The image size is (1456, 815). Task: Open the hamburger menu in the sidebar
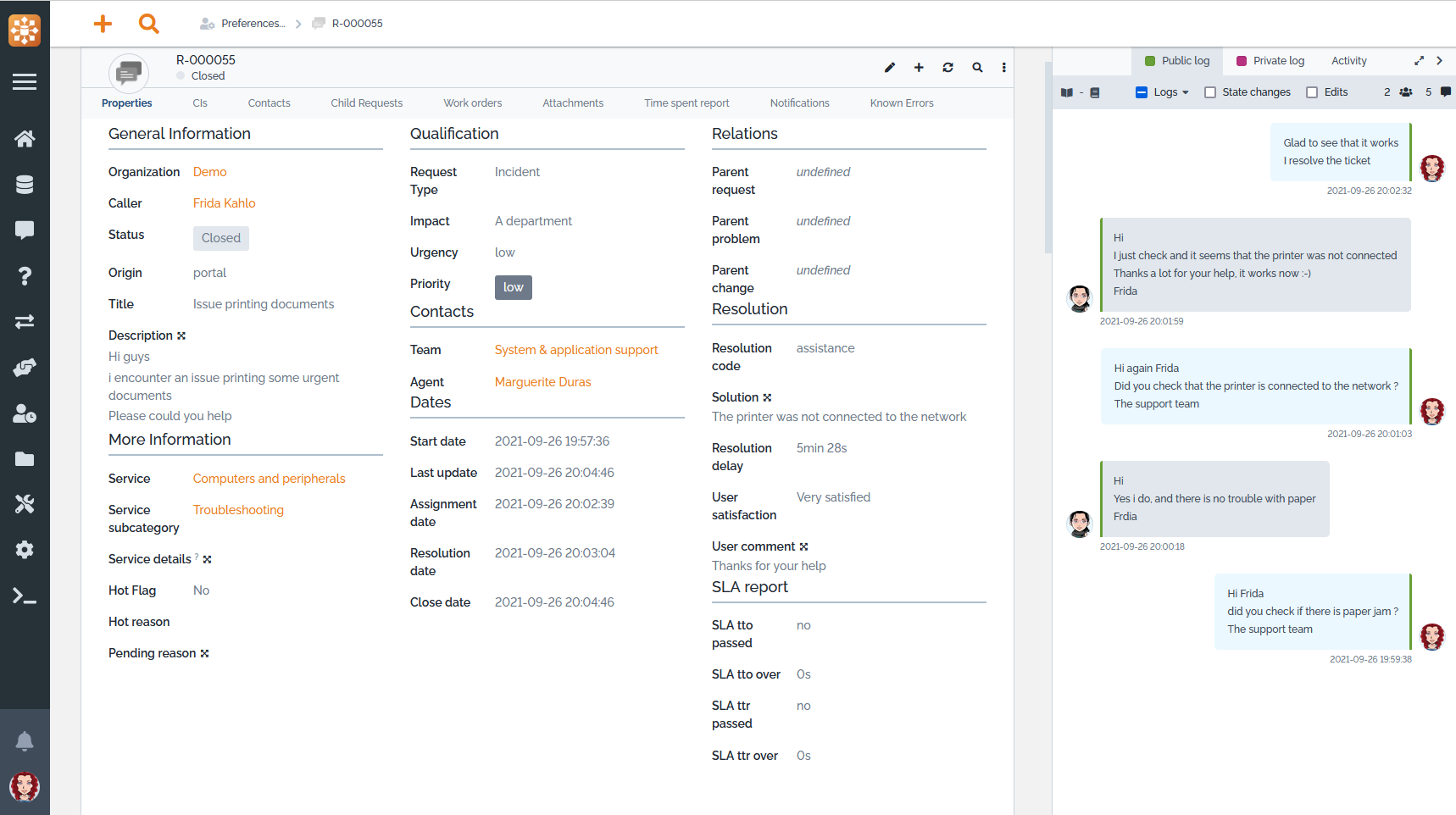[25, 82]
